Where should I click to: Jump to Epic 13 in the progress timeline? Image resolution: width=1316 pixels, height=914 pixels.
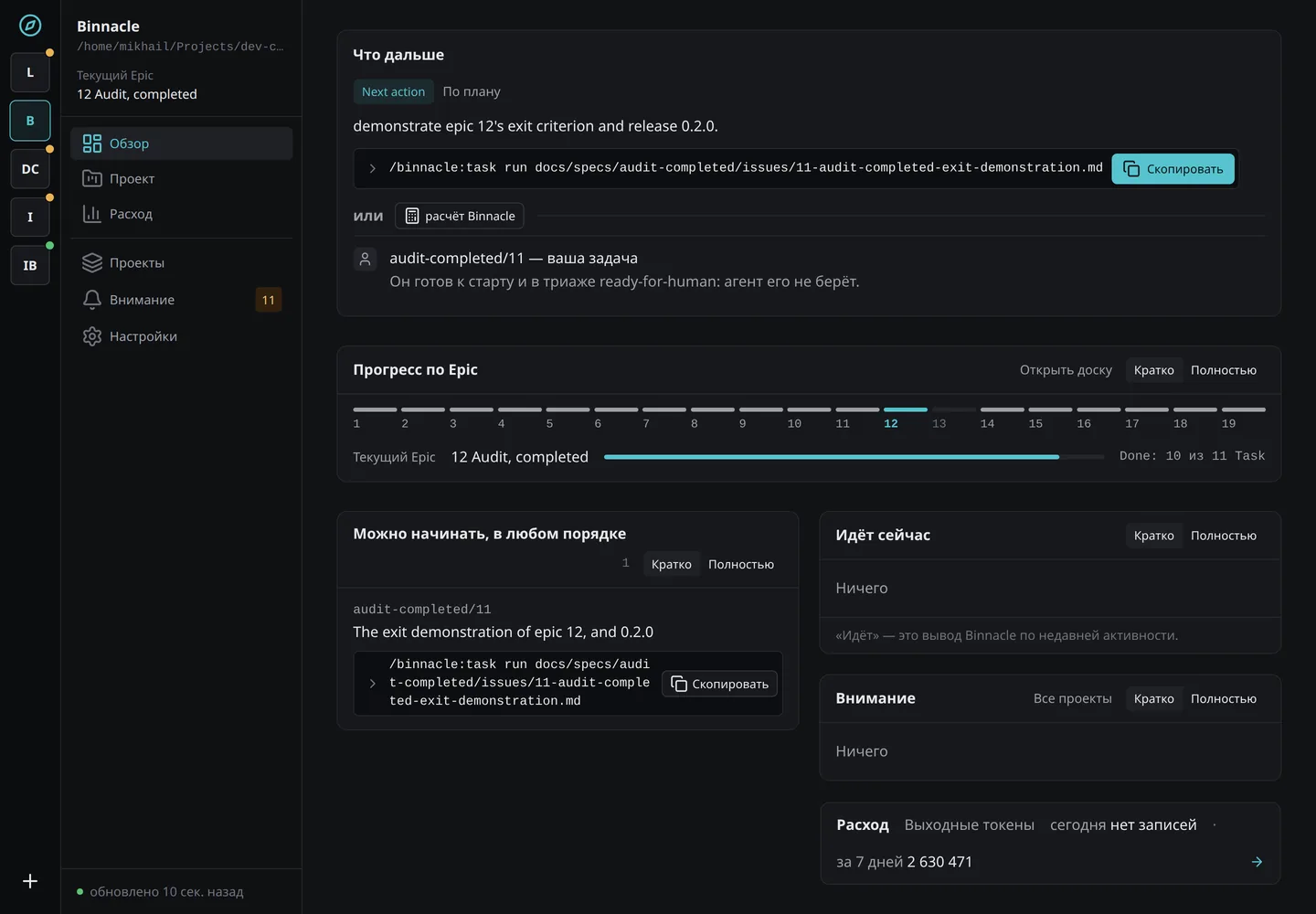point(954,417)
